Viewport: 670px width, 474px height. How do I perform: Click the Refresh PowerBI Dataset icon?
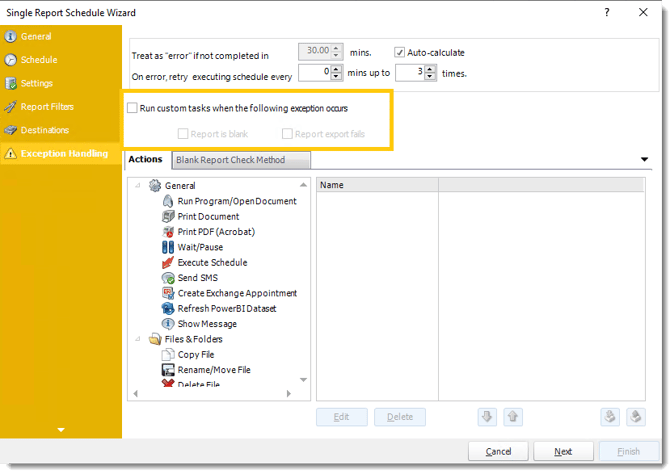(168, 308)
